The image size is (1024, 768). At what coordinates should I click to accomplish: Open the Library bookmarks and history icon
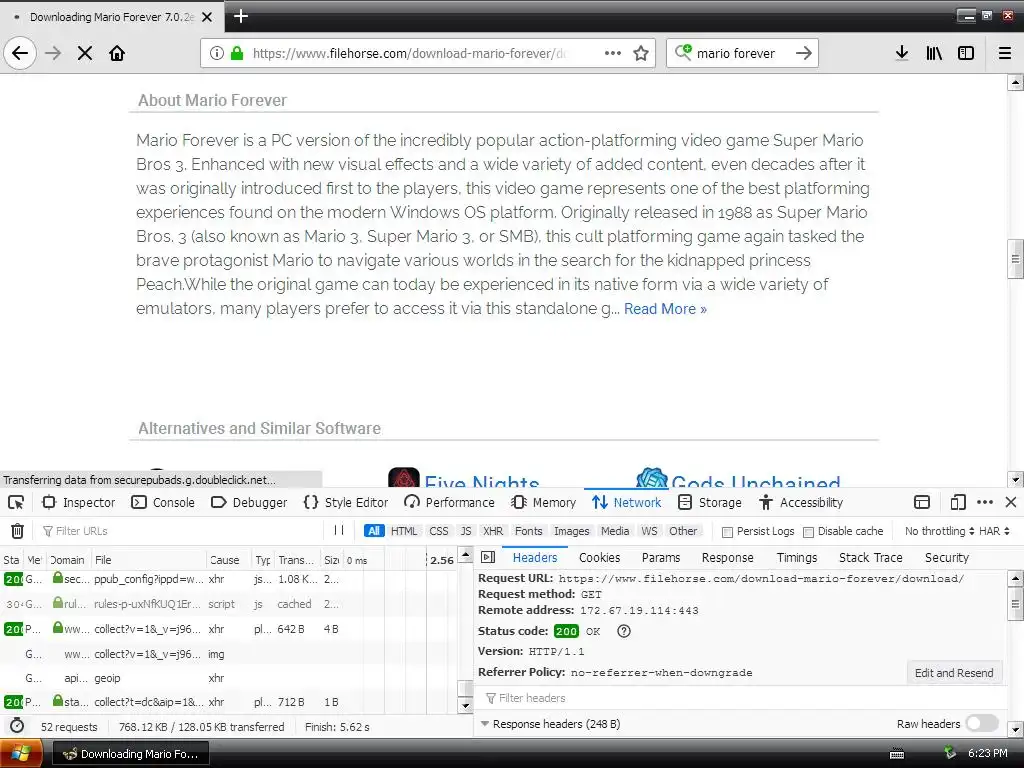(934, 53)
